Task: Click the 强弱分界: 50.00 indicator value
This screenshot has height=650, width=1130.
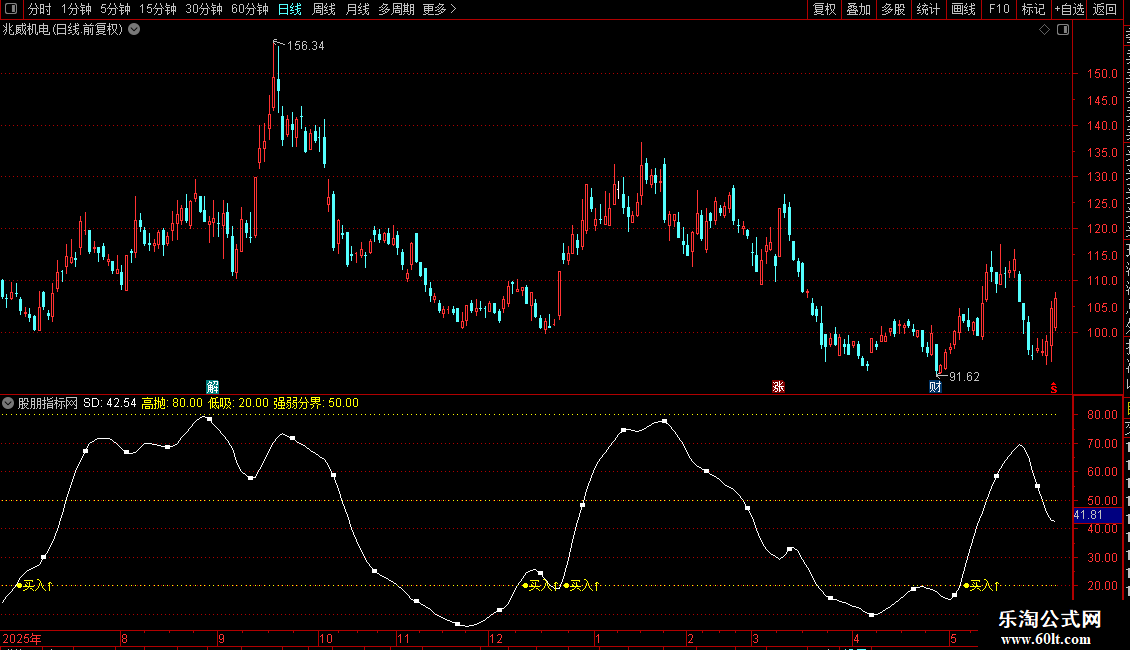Action: click(316, 403)
